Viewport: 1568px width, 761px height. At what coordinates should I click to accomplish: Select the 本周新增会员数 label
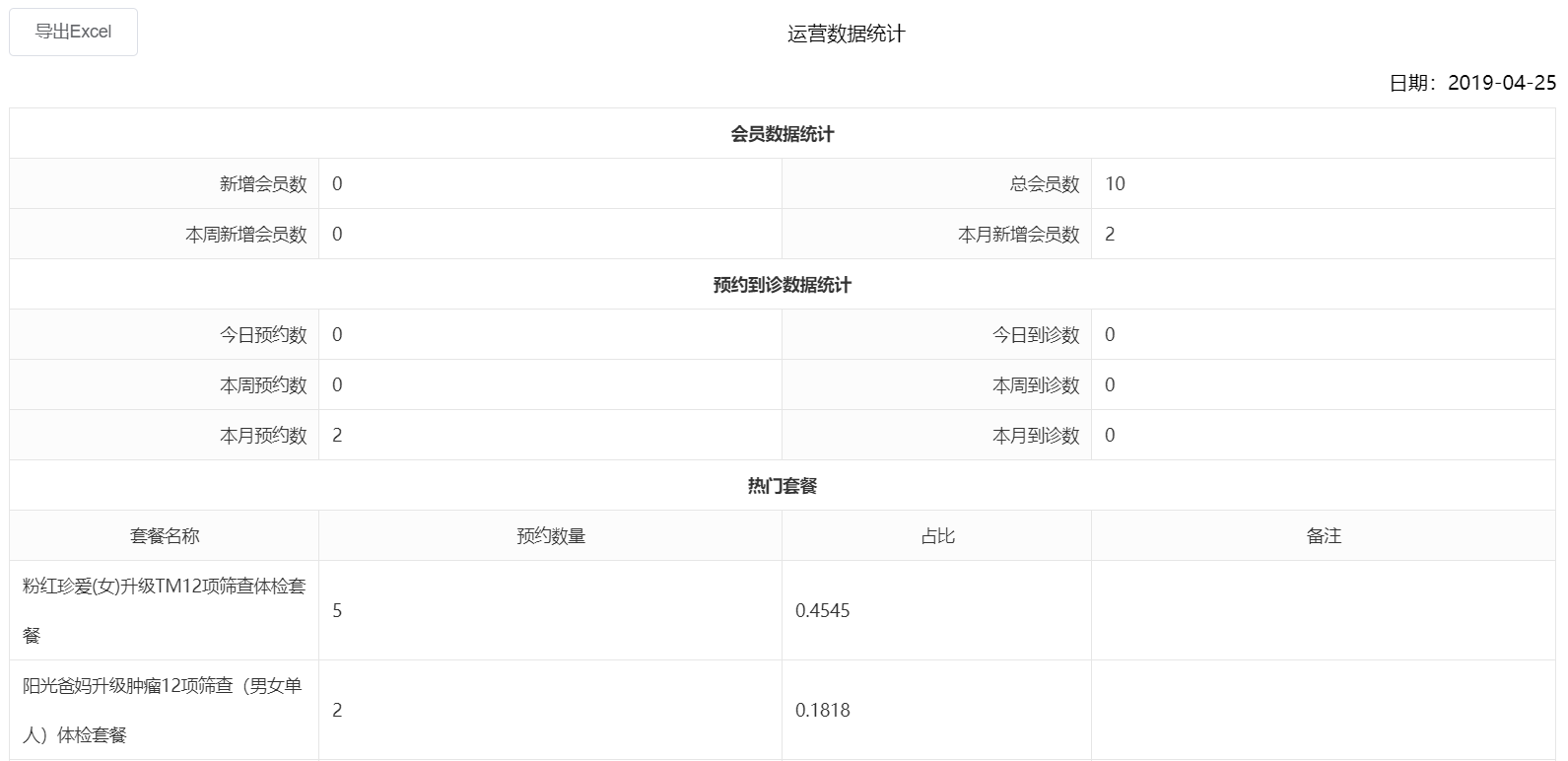[x=246, y=235]
